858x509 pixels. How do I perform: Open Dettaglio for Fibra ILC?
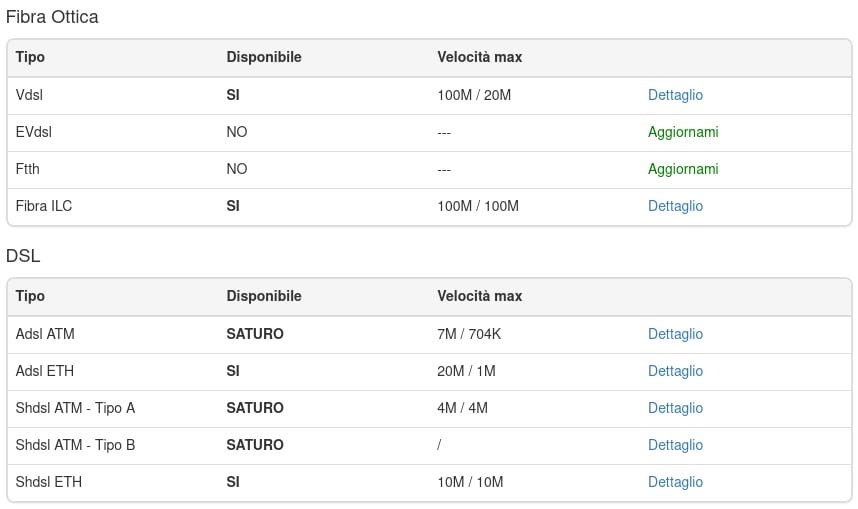pos(675,206)
